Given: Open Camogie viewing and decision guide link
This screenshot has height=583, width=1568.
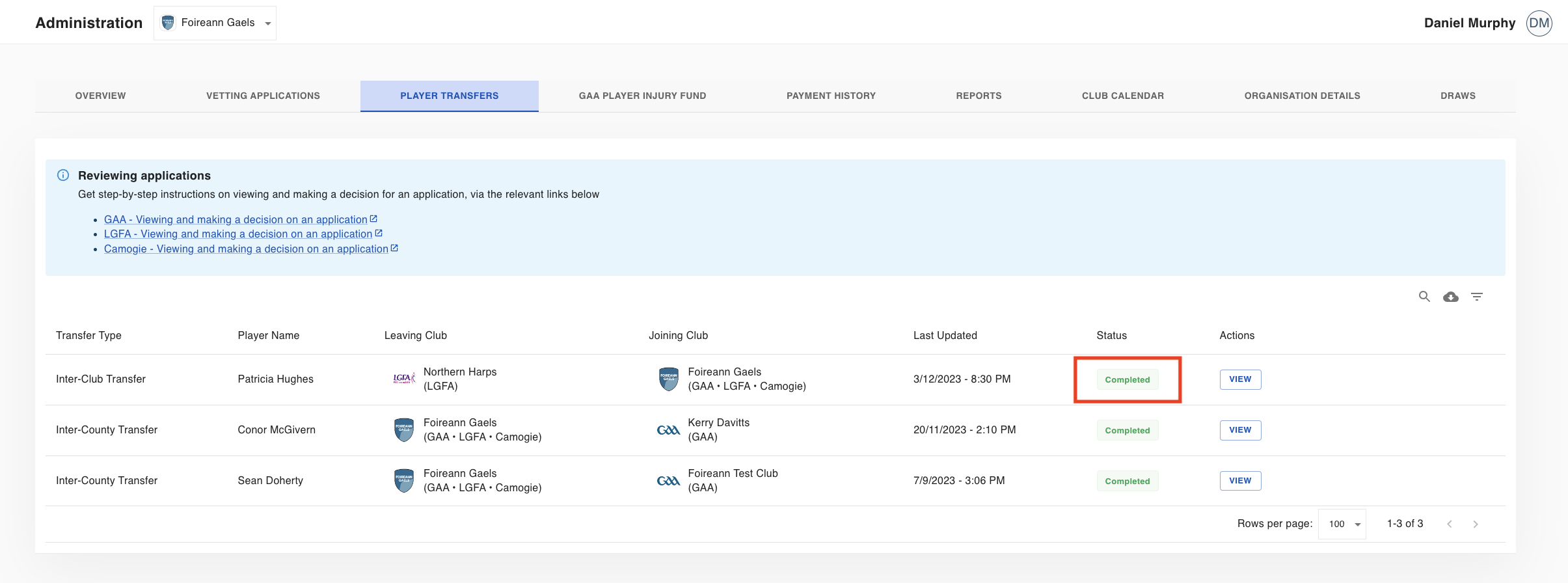Looking at the screenshot, I should pos(250,249).
